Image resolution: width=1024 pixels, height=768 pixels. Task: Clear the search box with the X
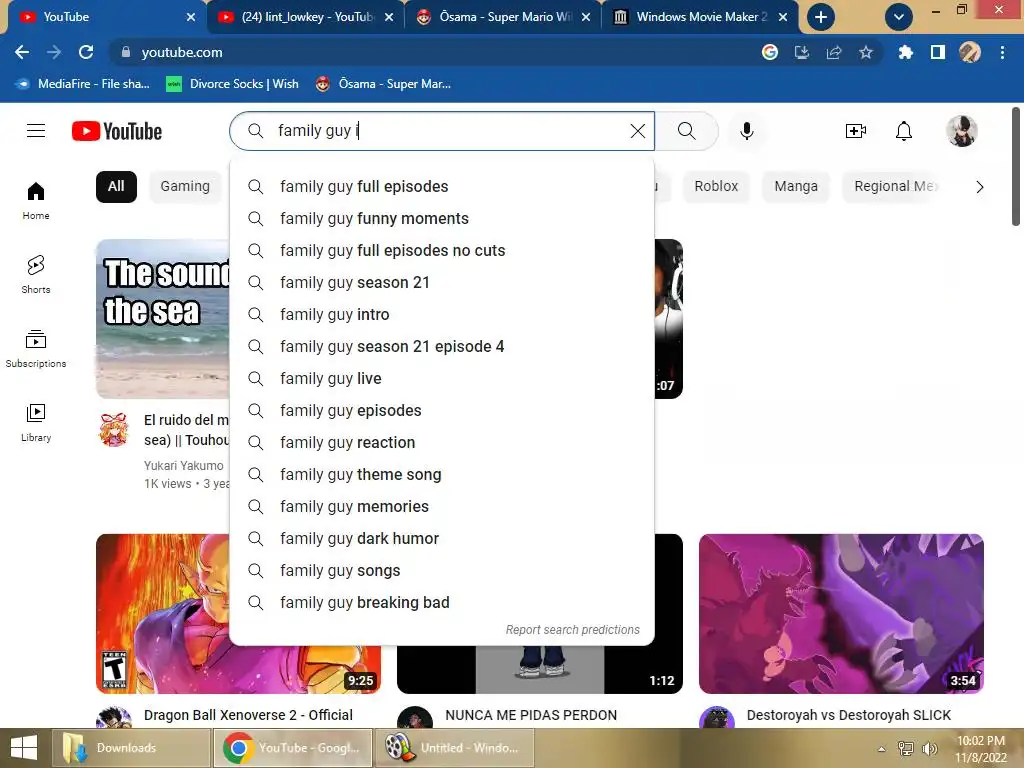tap(638, 131)
